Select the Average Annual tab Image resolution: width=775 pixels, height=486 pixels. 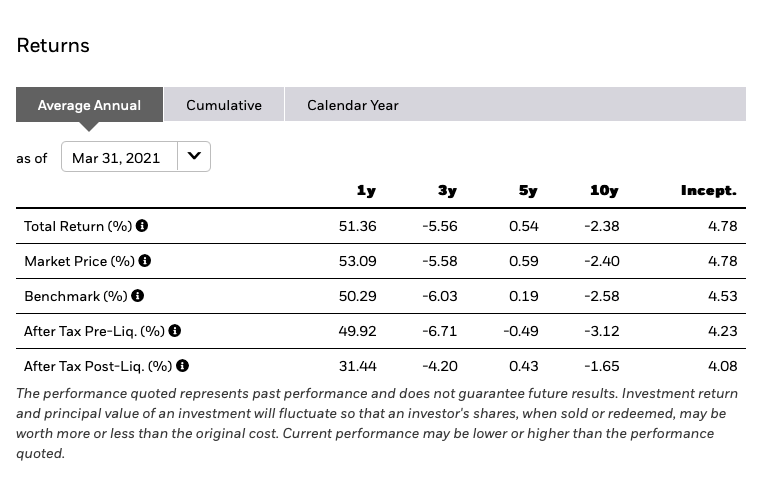89,104
